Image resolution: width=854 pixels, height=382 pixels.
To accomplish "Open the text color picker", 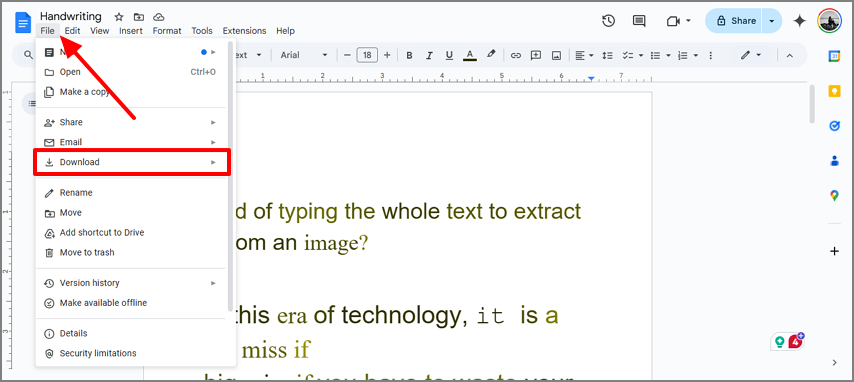I will click(x=469, y=55).
